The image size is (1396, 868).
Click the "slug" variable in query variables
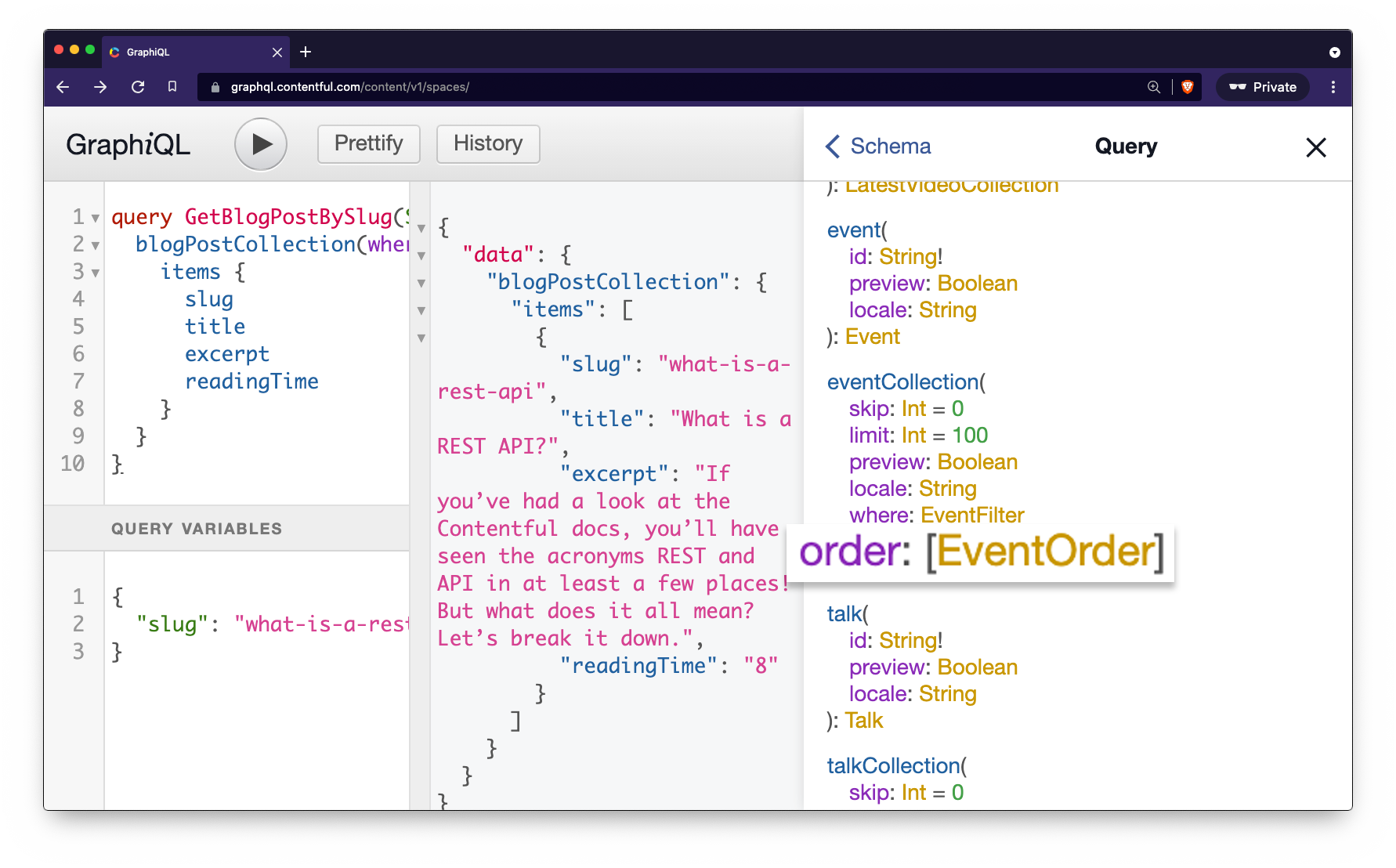coord(172,624)
